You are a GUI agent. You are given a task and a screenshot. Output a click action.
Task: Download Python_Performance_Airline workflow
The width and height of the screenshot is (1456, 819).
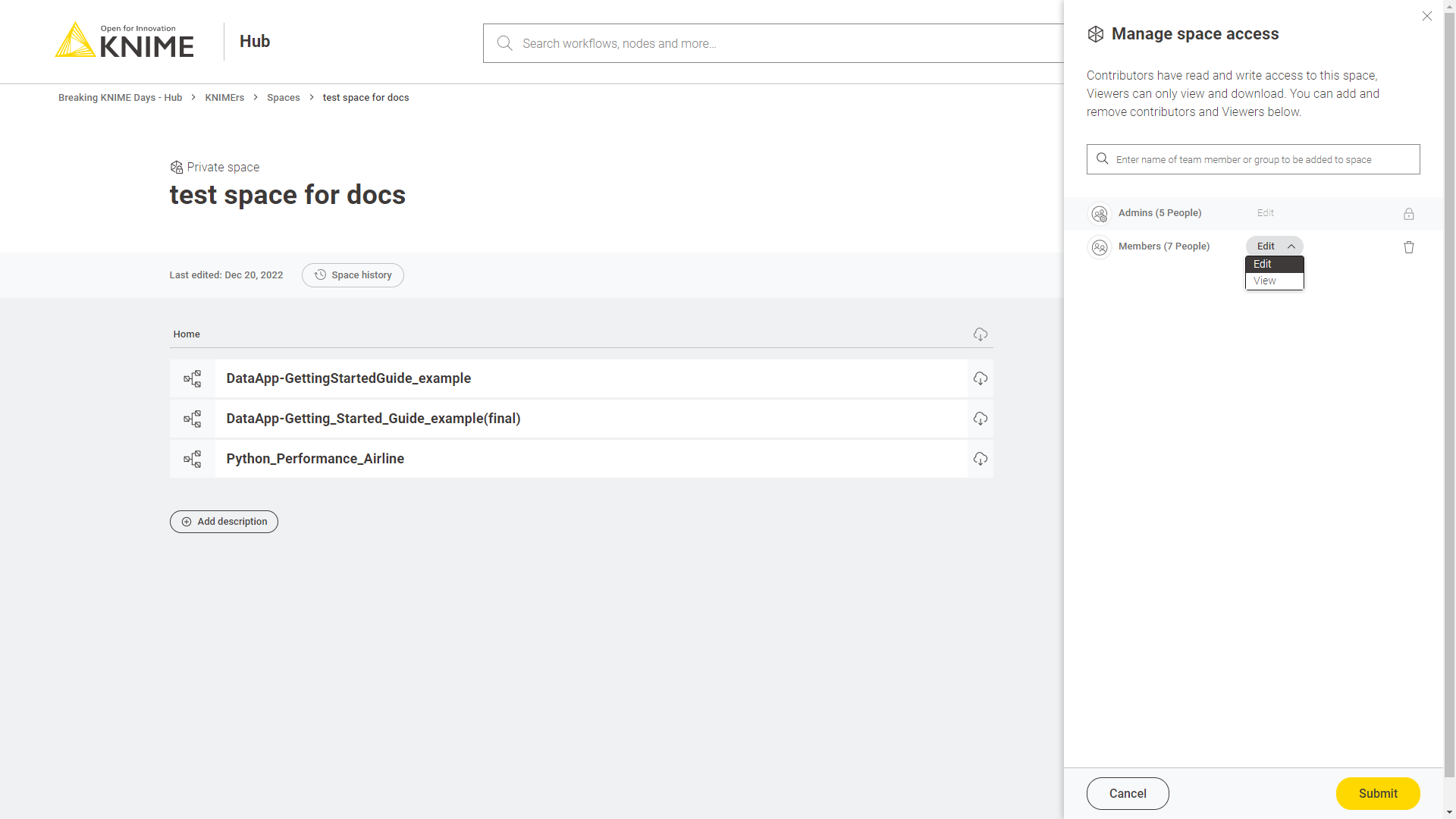tap(981, 459)
